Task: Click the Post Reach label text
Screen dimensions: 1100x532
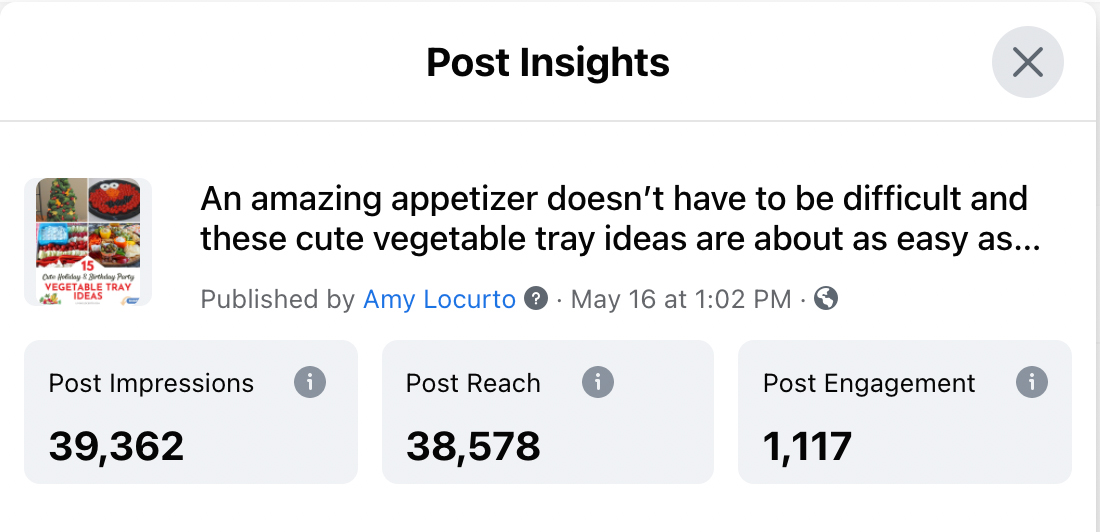Action: 474,383
